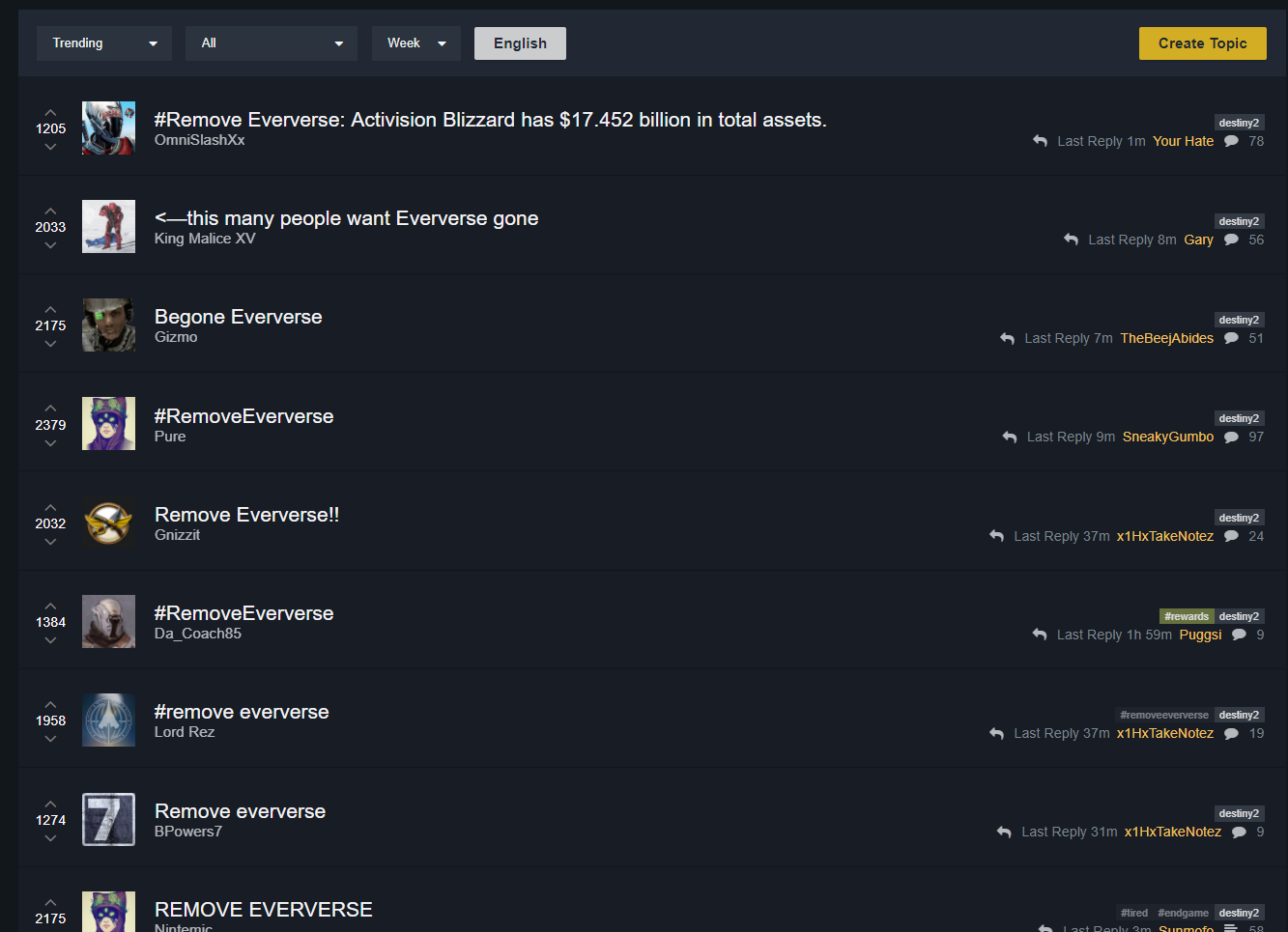
Task: Visit last replier Puggsi's profile
Action: pyautogui.click(x=1200, y=635)
